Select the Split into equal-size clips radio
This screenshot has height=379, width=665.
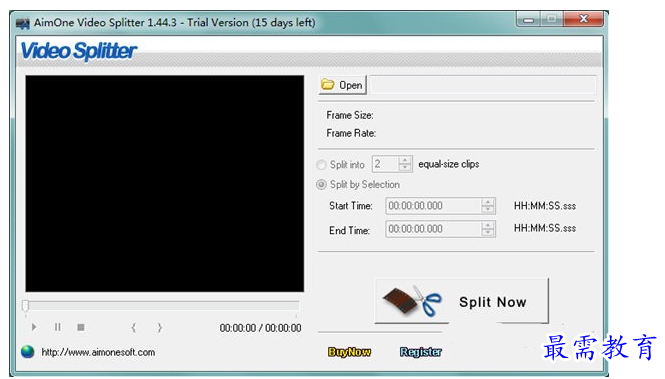click(321, 164)
